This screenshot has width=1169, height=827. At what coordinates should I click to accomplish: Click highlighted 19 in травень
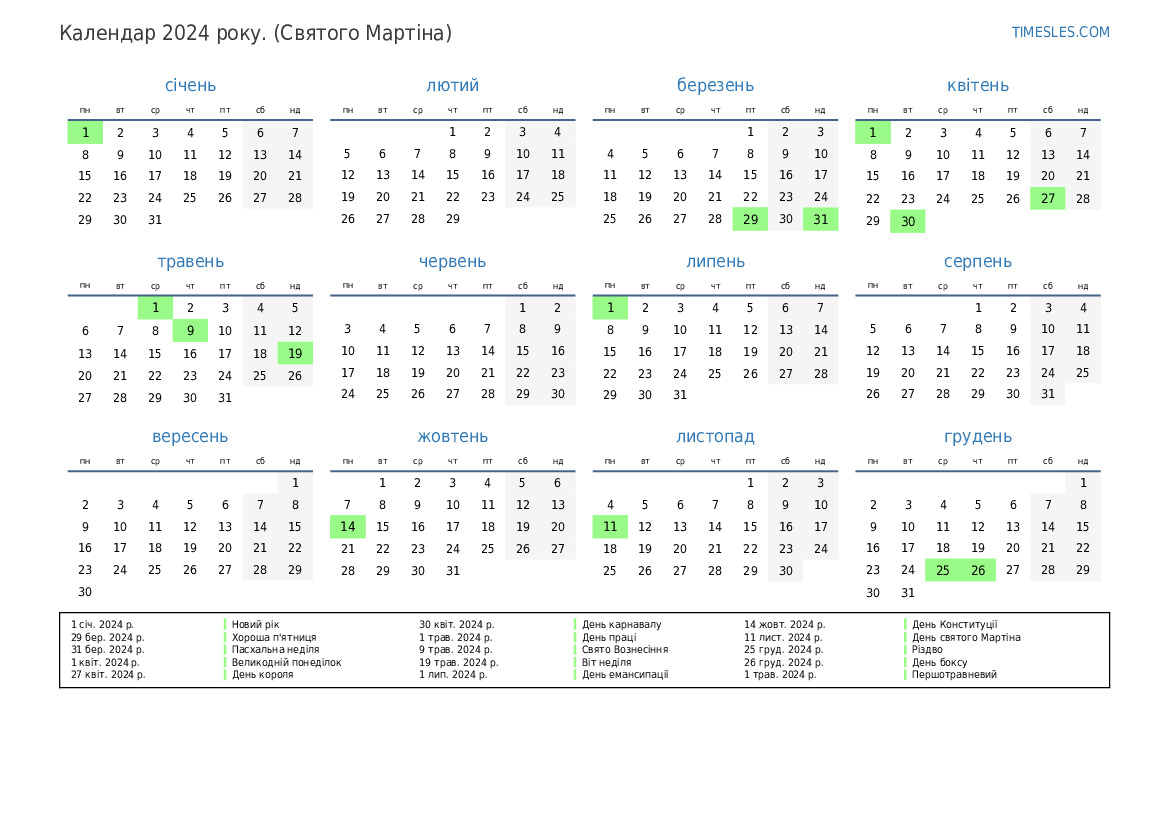pyautogui.click(x=295, y=353)
